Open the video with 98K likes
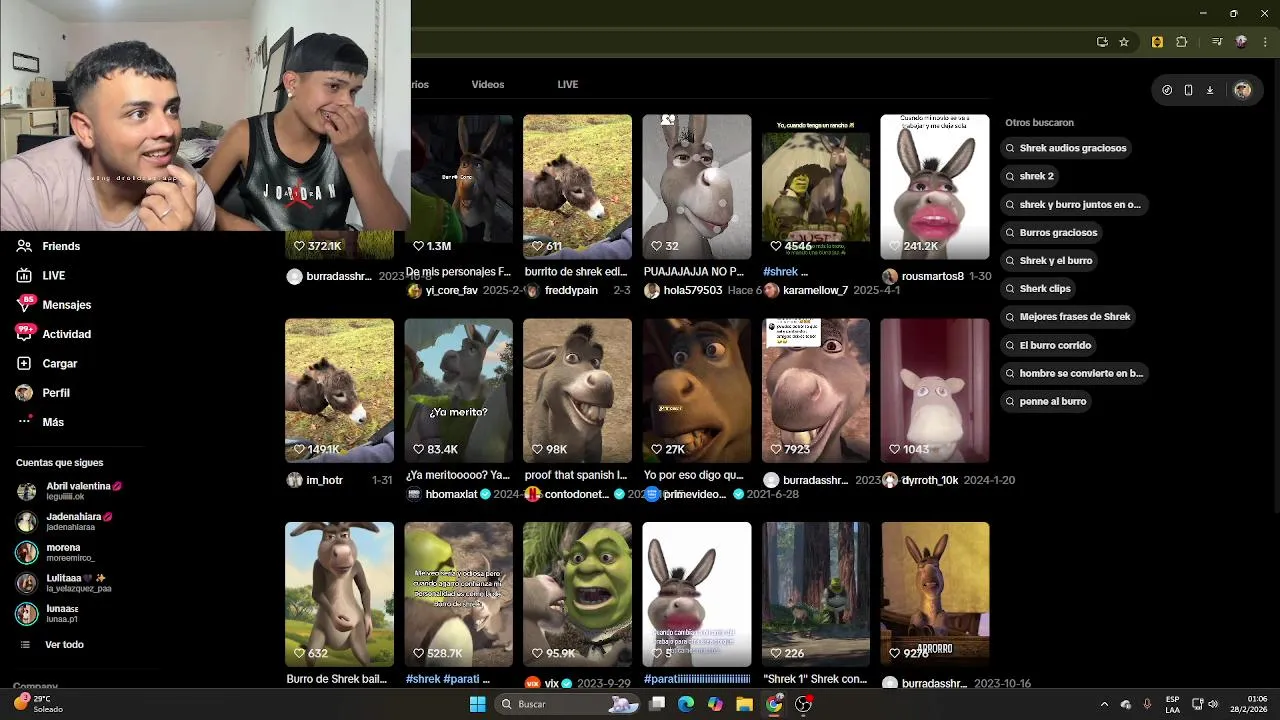The width and height of the screenshot is (1280, 720). point(577,391)
